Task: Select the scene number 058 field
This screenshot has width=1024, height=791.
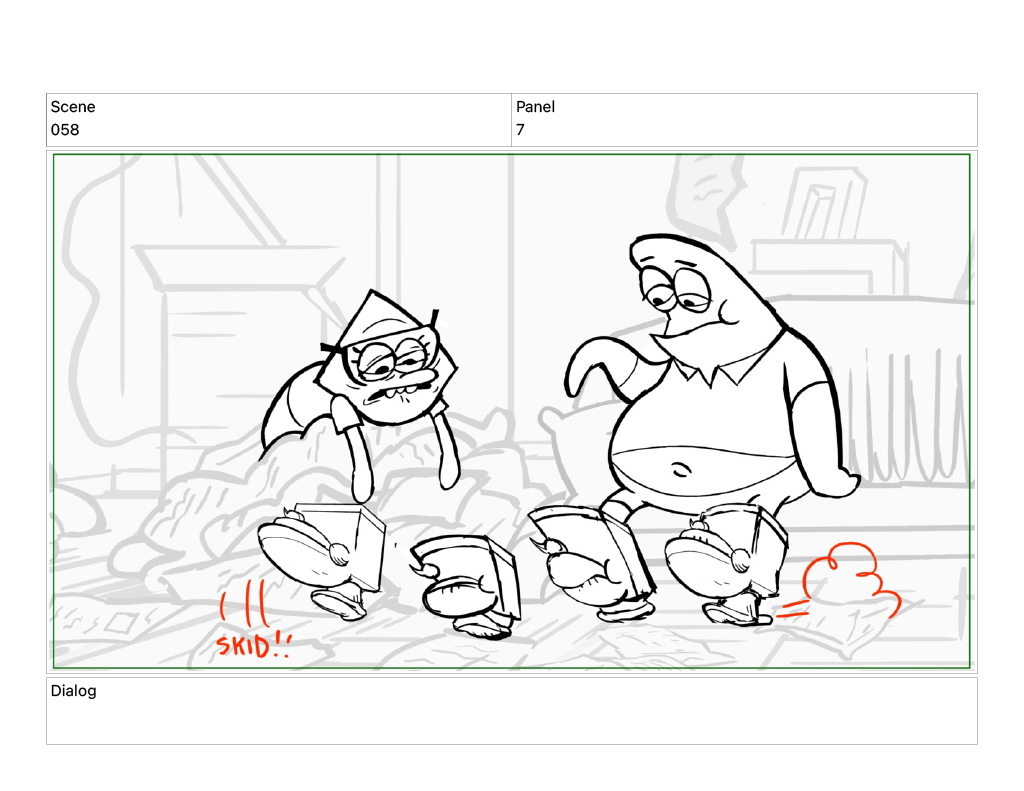Action: [x=65, y=130]
